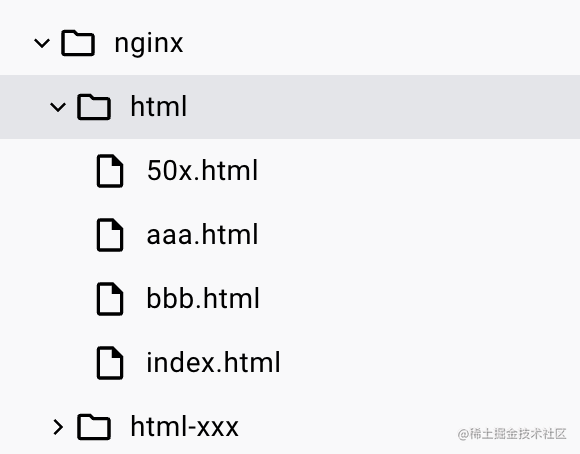
Task: Open the aaa.html file name
Action: tap(202, 234)
